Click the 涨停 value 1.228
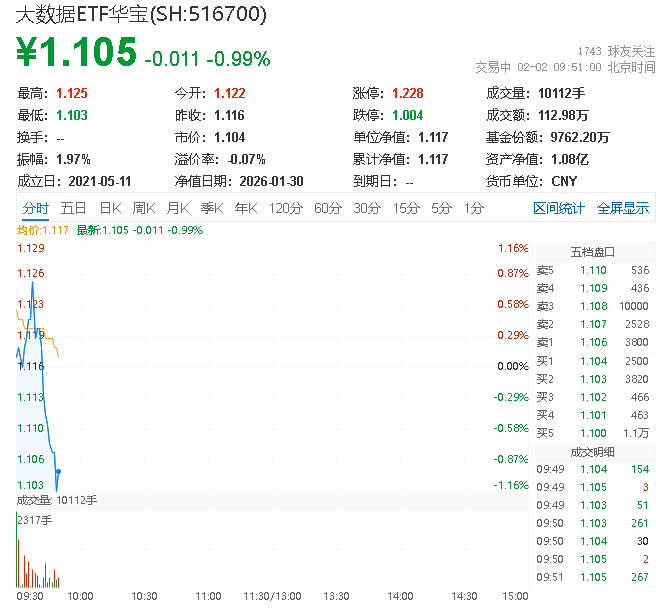This screenshot has height=615, width=656. coord(407,93)
